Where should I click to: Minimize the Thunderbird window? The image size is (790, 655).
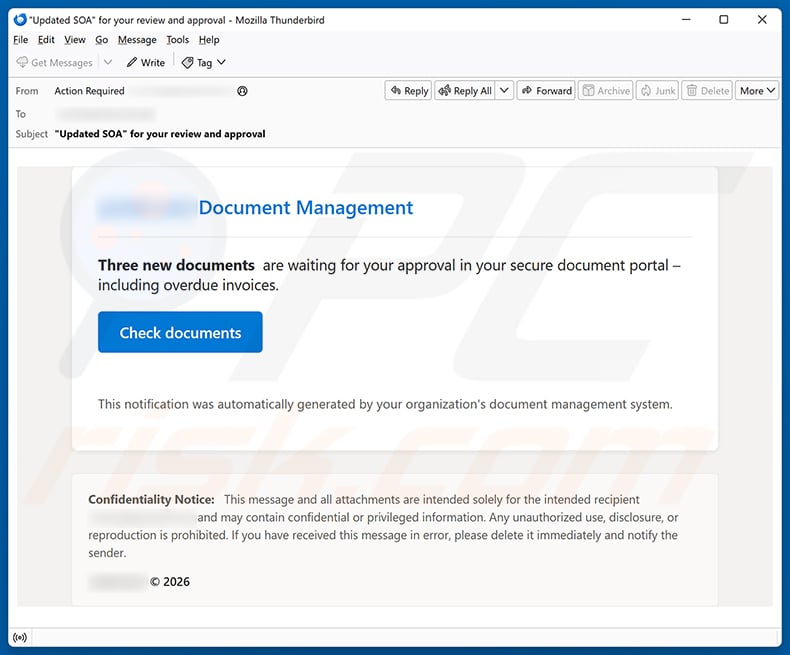[x=686, y=20]
